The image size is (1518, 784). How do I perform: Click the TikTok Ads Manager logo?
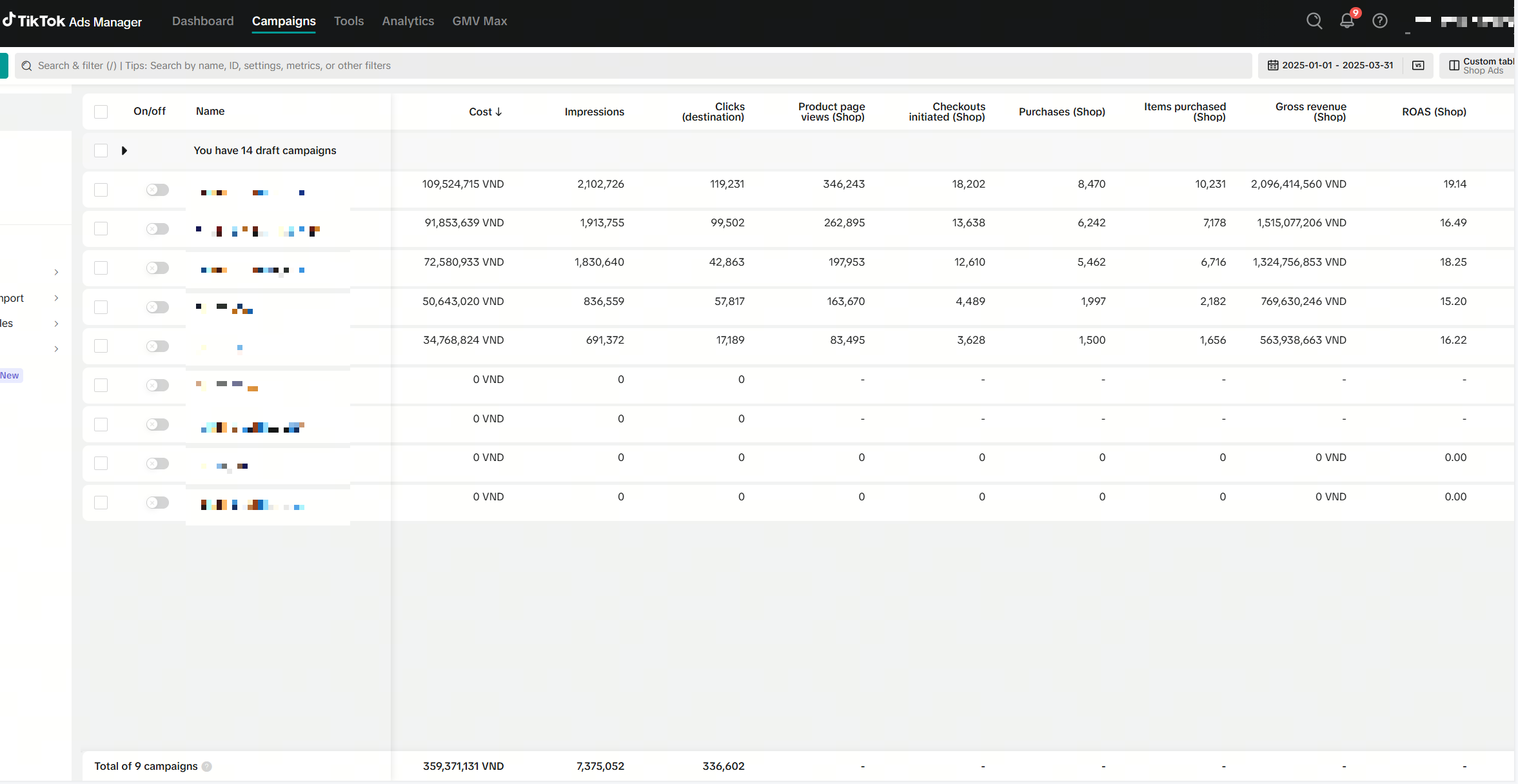point(72,21)
